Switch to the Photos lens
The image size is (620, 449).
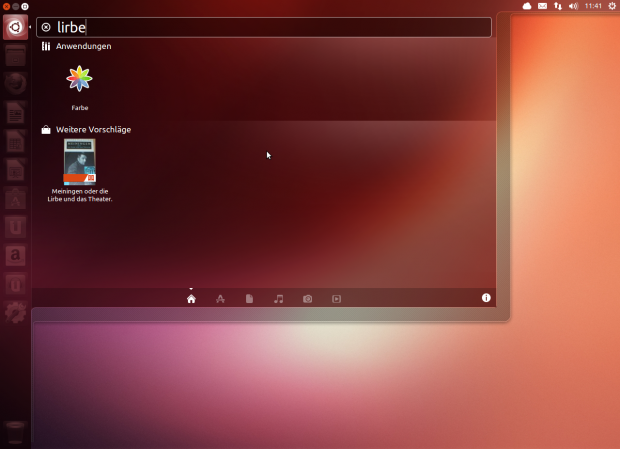click(307, 299)
